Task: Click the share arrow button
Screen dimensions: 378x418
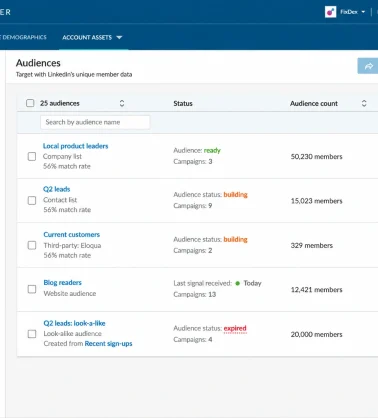Action: (x=368, y=66)
